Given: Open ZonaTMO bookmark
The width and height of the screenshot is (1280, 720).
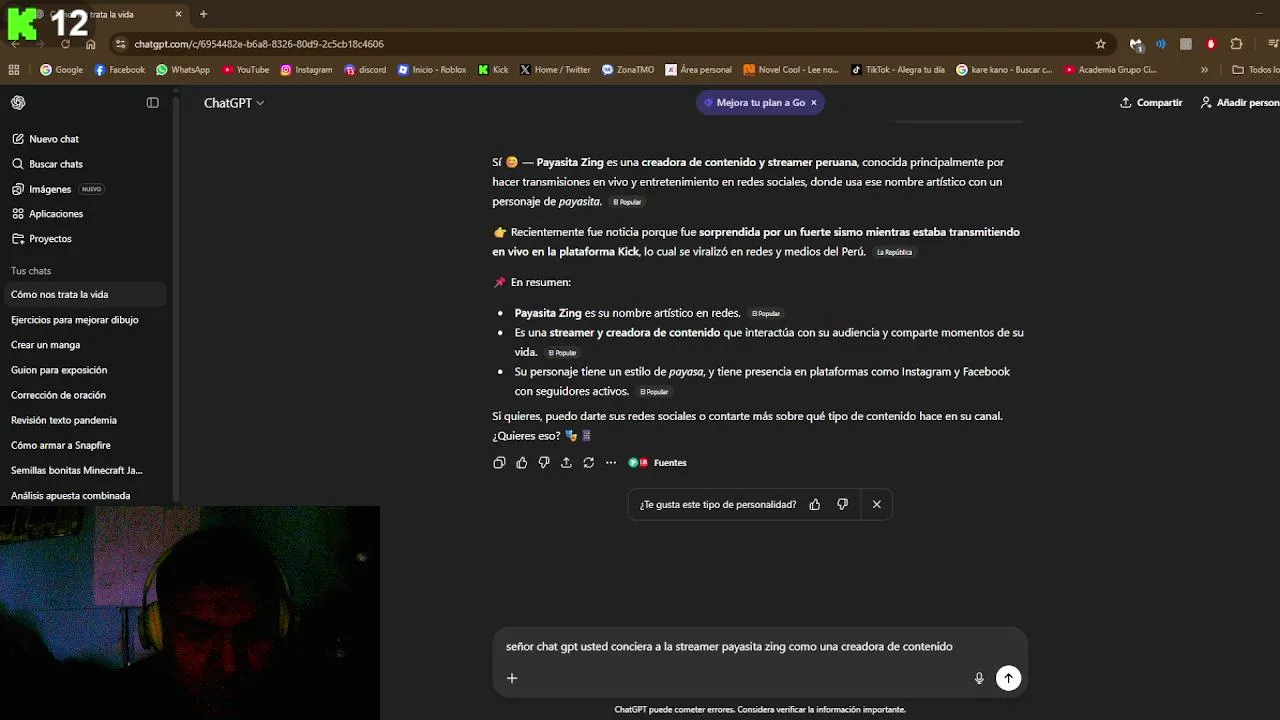Looking at the screenshot, I should (x=628, y=70).
